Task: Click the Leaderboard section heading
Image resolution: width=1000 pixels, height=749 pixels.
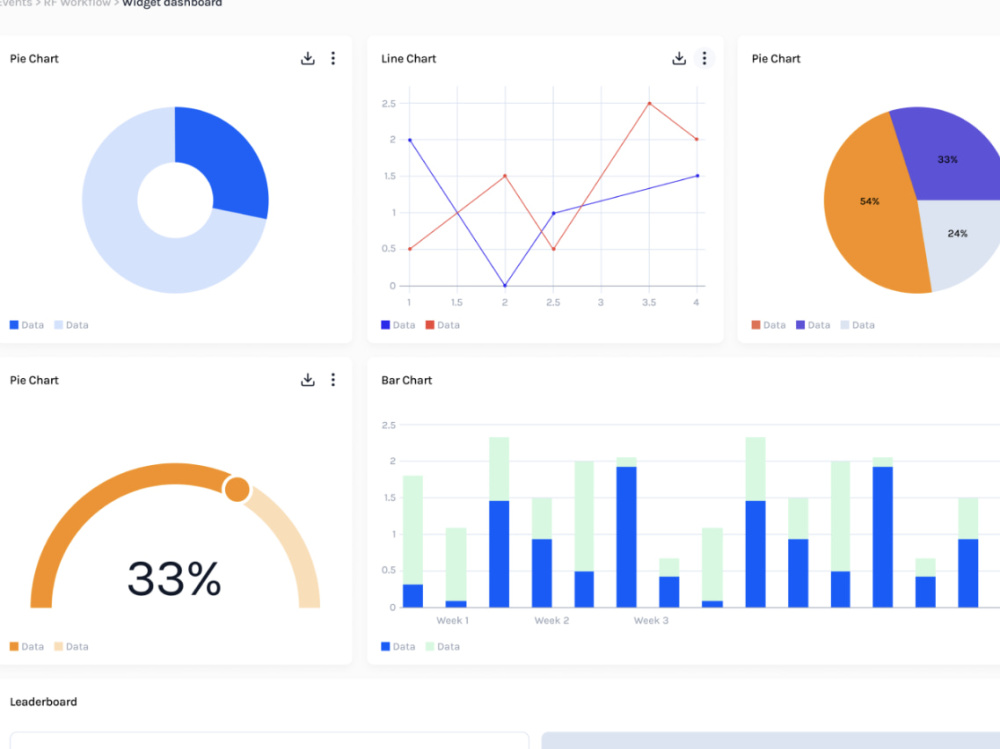Action: pos(43,702)
